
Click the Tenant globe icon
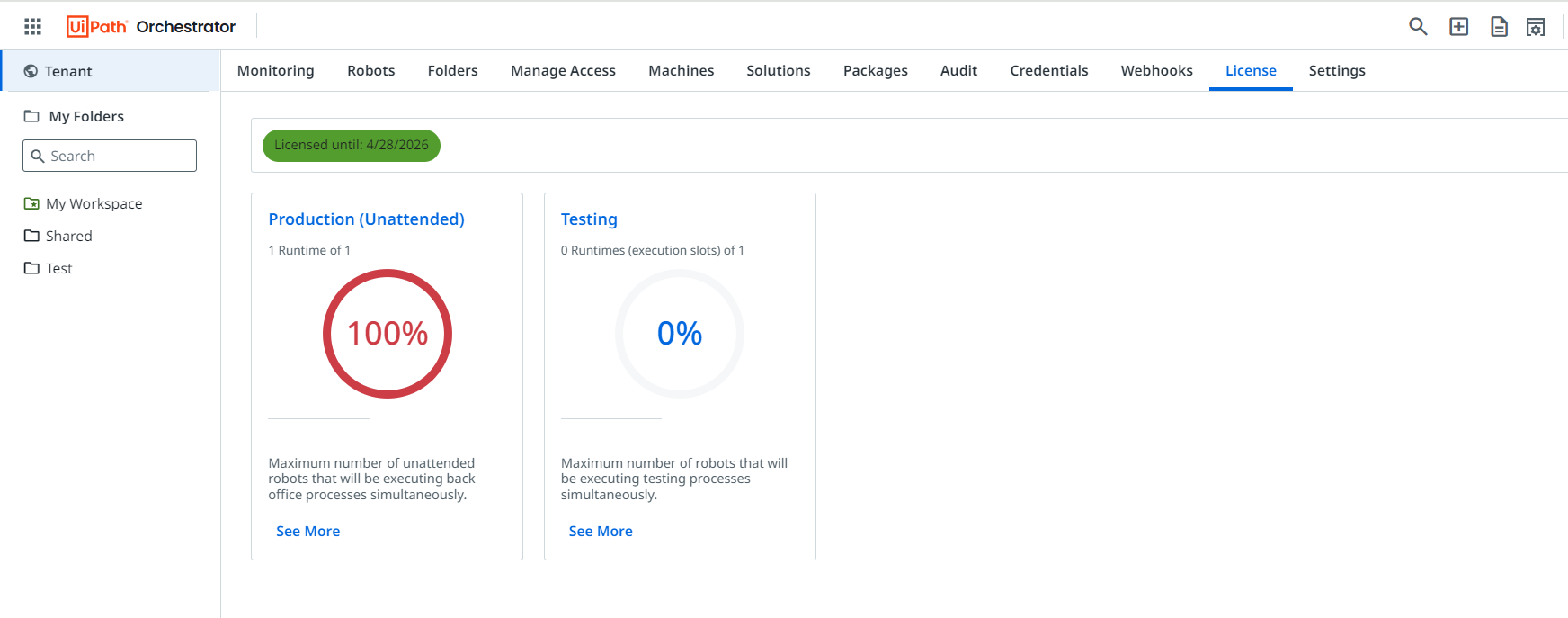tap(31, 71)
